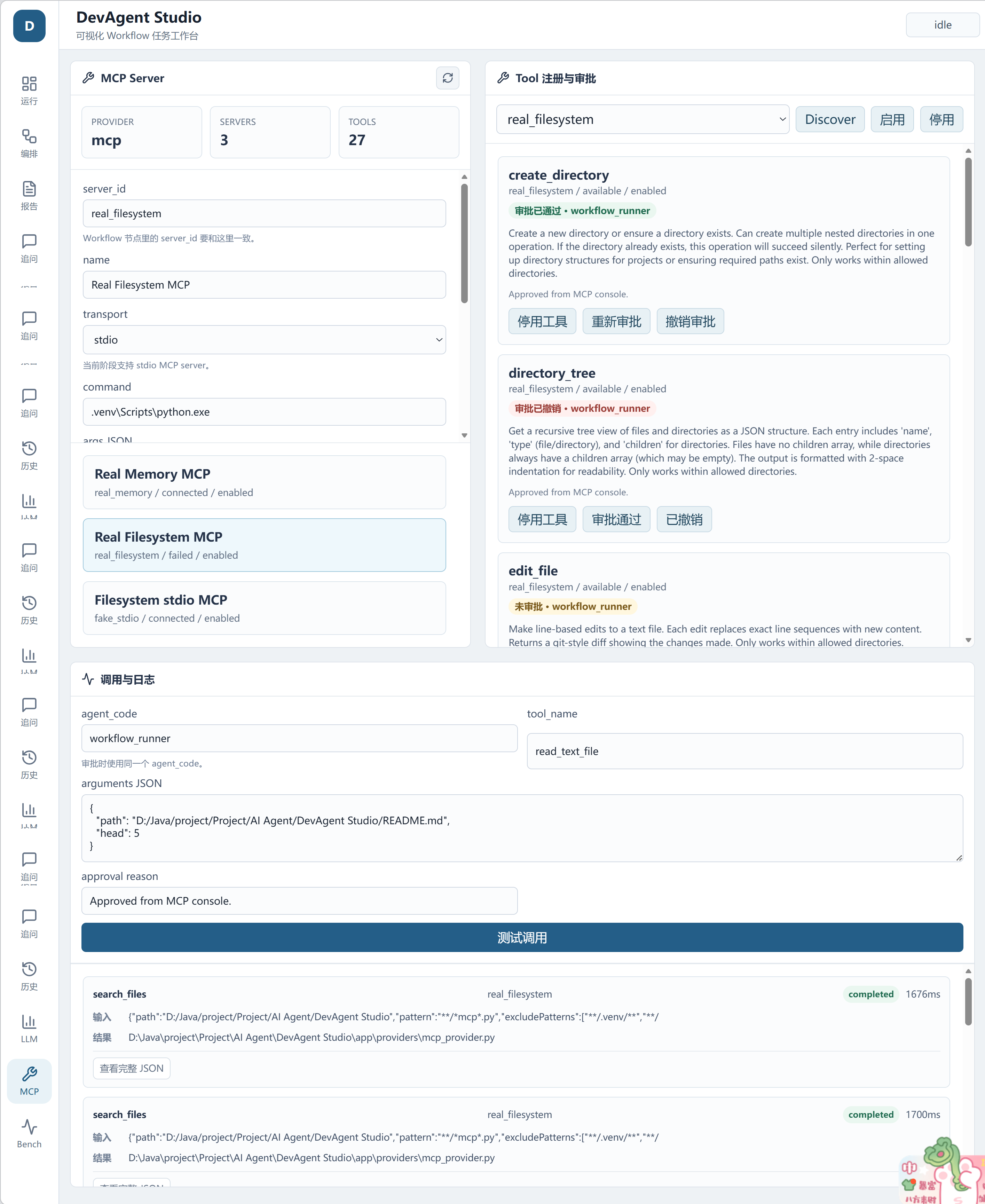Select the Real Memory MCP server card
Image resolution: width=985 pixels, height=1204 pixels.
(265, 482)
